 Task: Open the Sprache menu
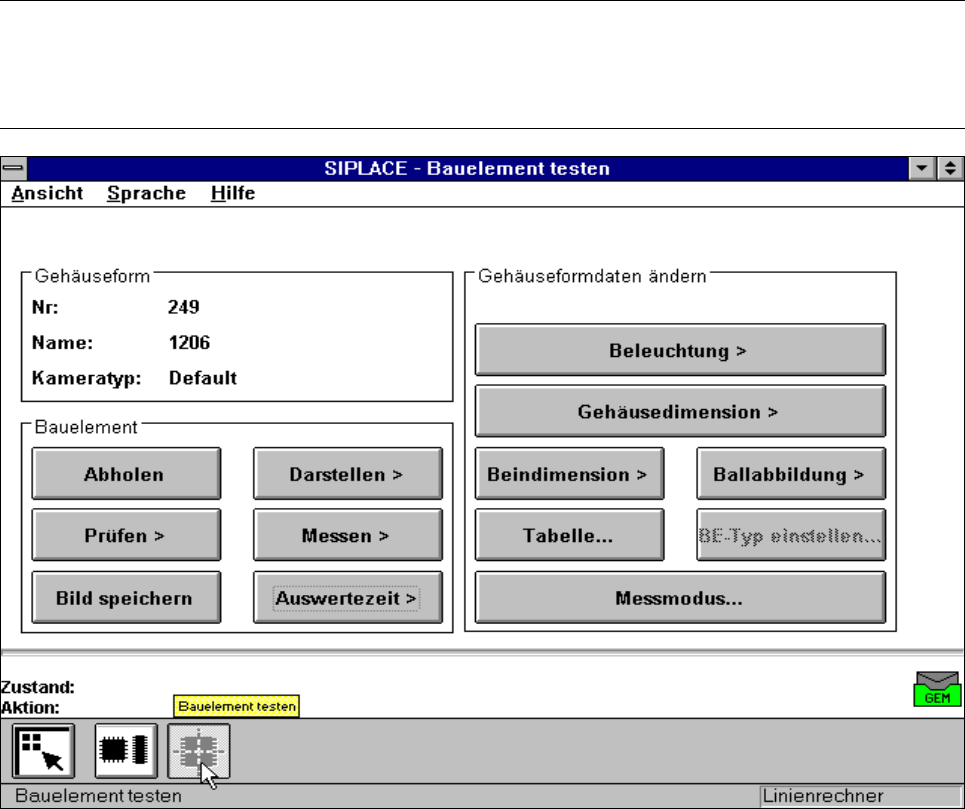(146, 194)
